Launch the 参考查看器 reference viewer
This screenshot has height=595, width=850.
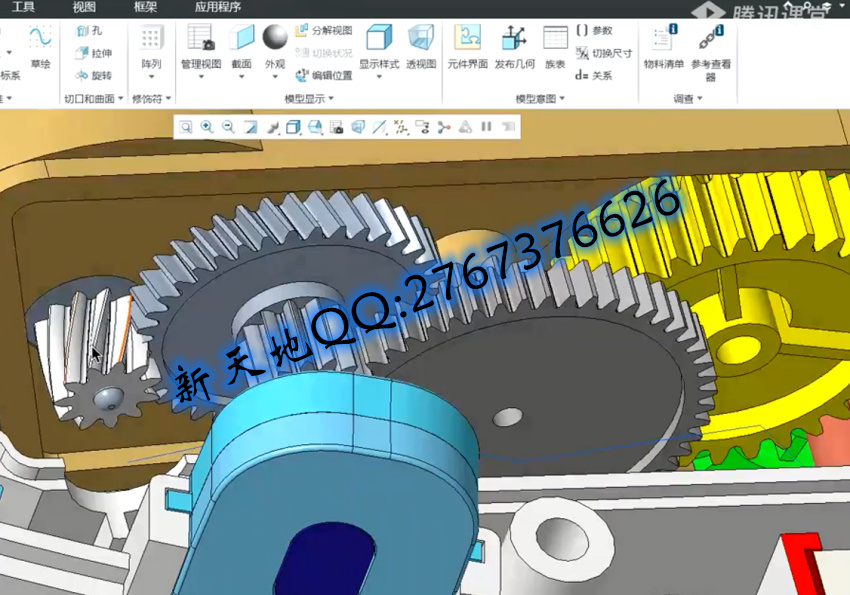coord(711,41)
